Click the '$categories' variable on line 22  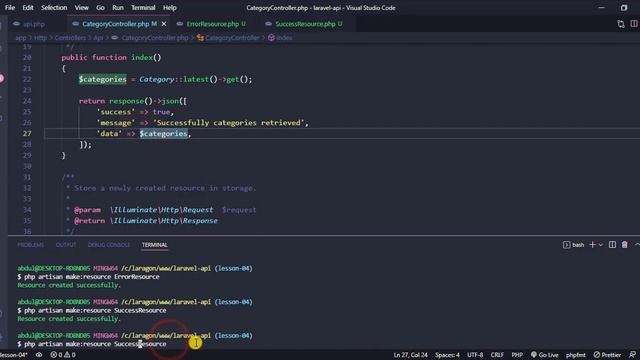[102, 79]
